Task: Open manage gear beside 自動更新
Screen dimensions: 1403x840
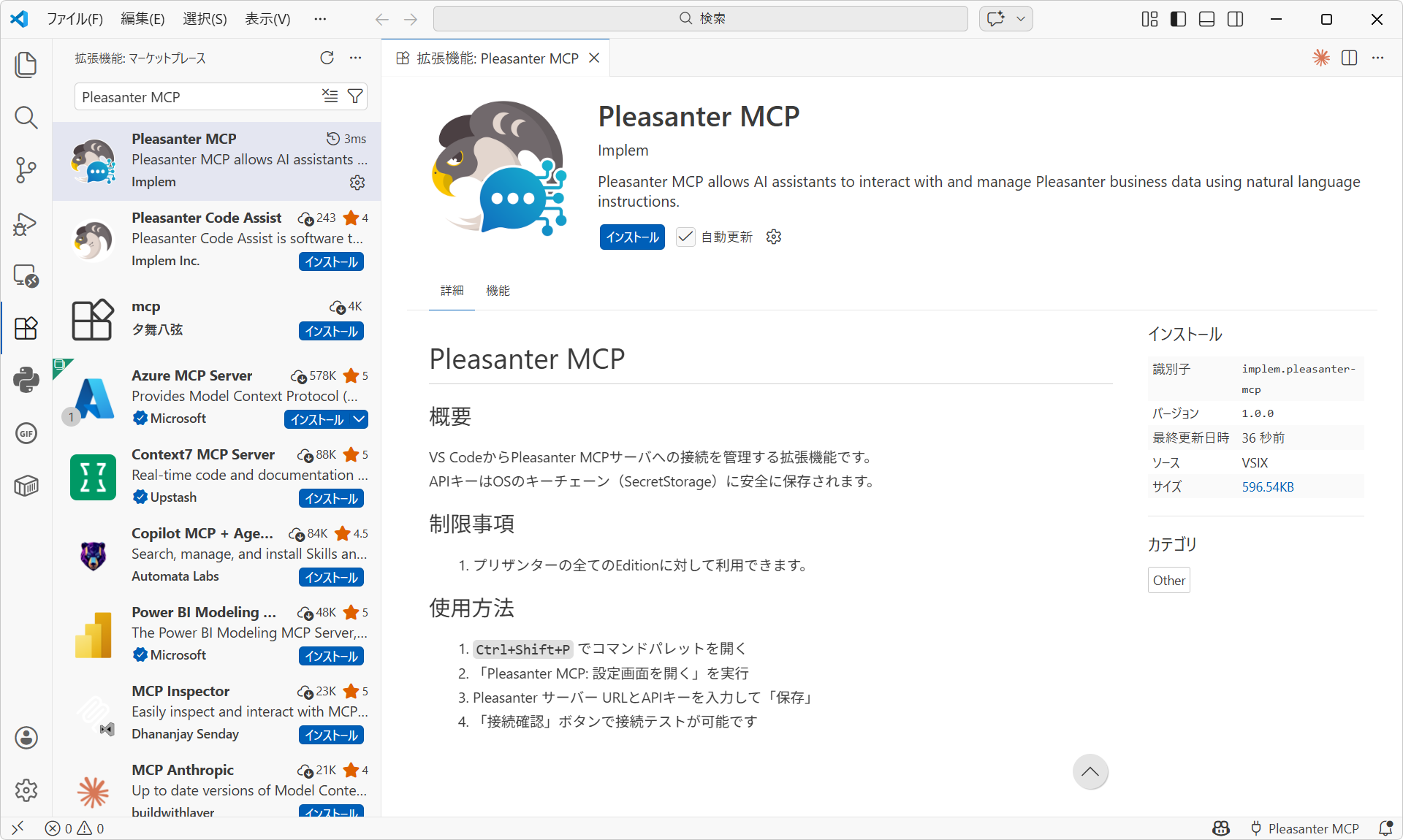Action: coord(774,237)
